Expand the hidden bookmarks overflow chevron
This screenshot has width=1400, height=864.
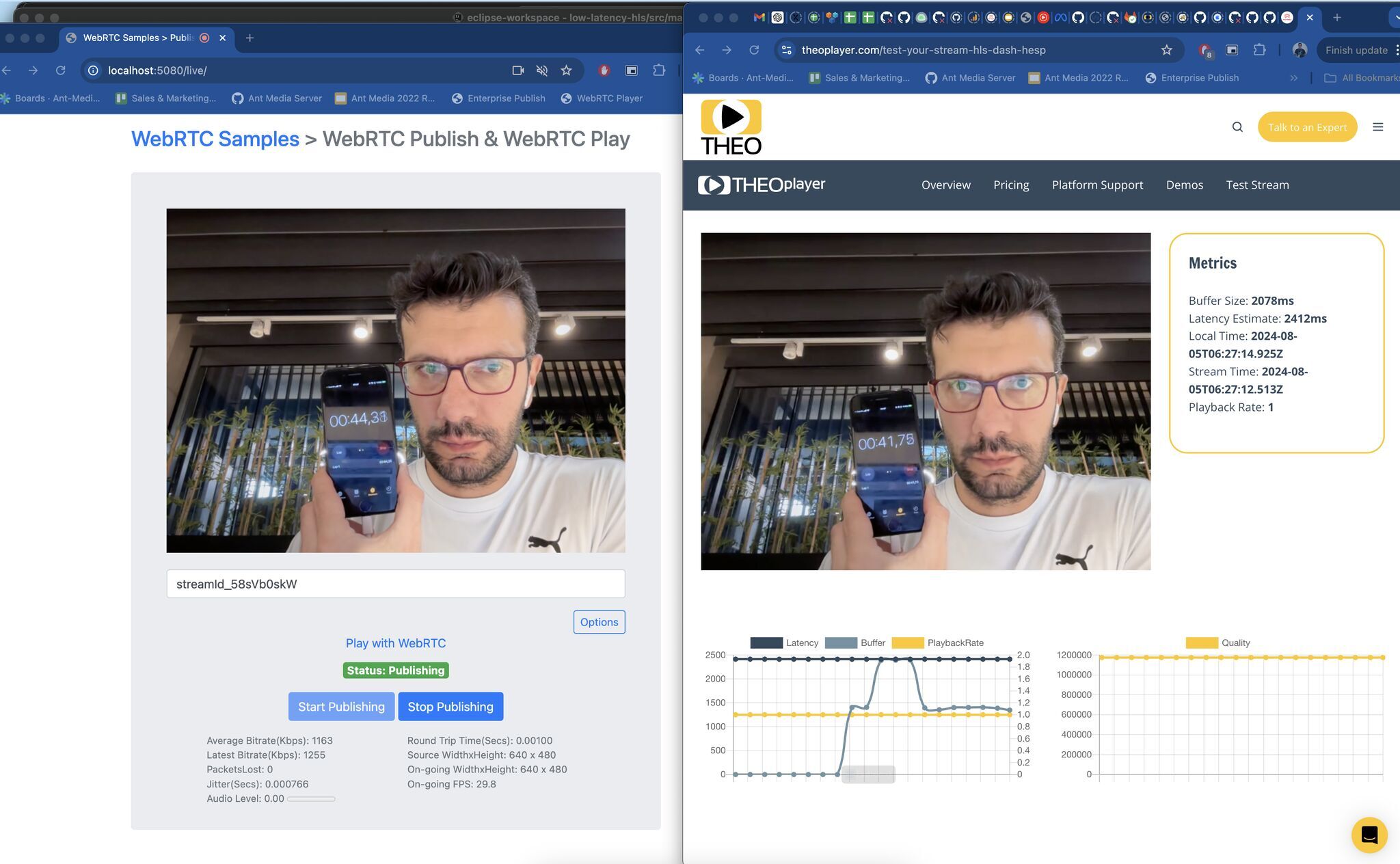[x=1293, y=78]
